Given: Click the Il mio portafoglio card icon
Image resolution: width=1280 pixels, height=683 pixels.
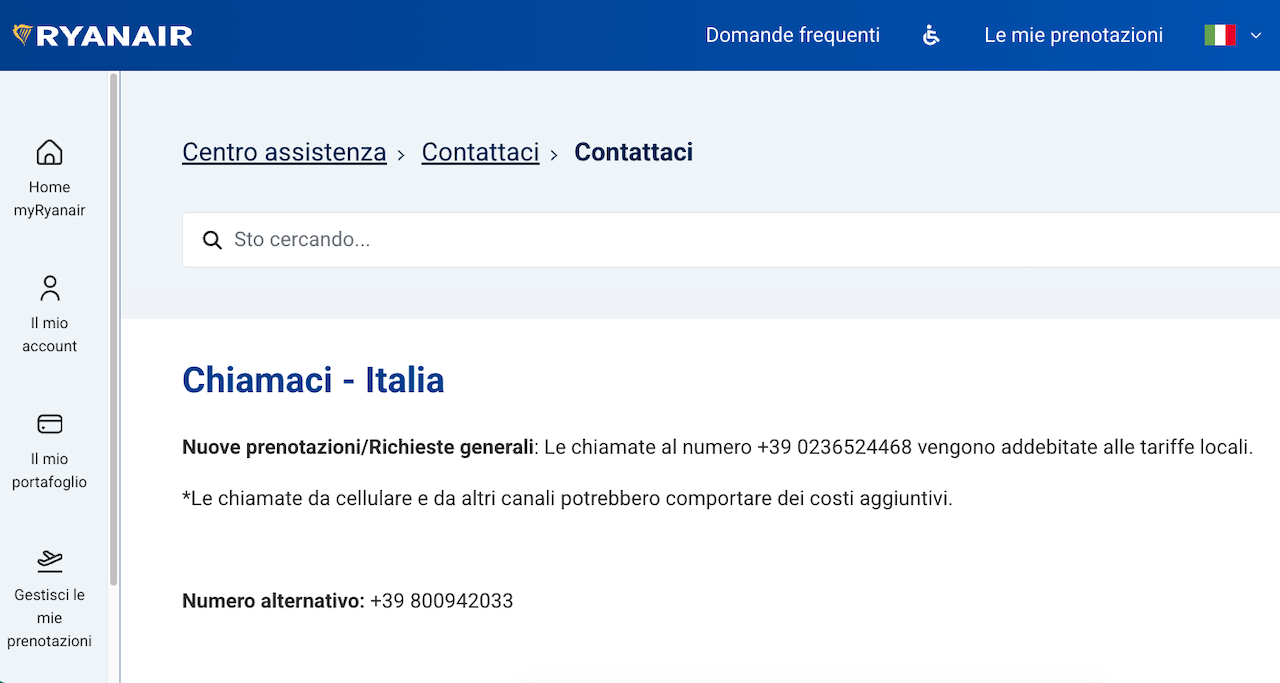Looking at the screenshot, I should (x=49, y=424).
